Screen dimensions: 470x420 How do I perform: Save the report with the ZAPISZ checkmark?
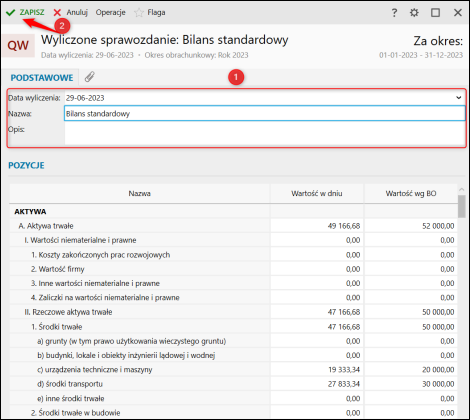click(10, 13)
